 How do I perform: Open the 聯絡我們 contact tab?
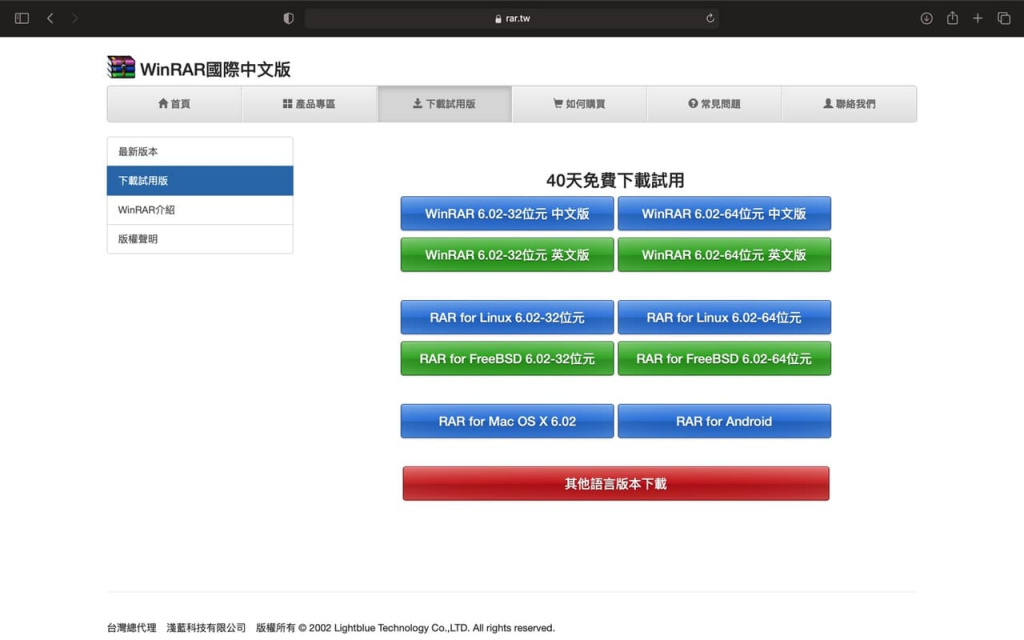(849, 104)
